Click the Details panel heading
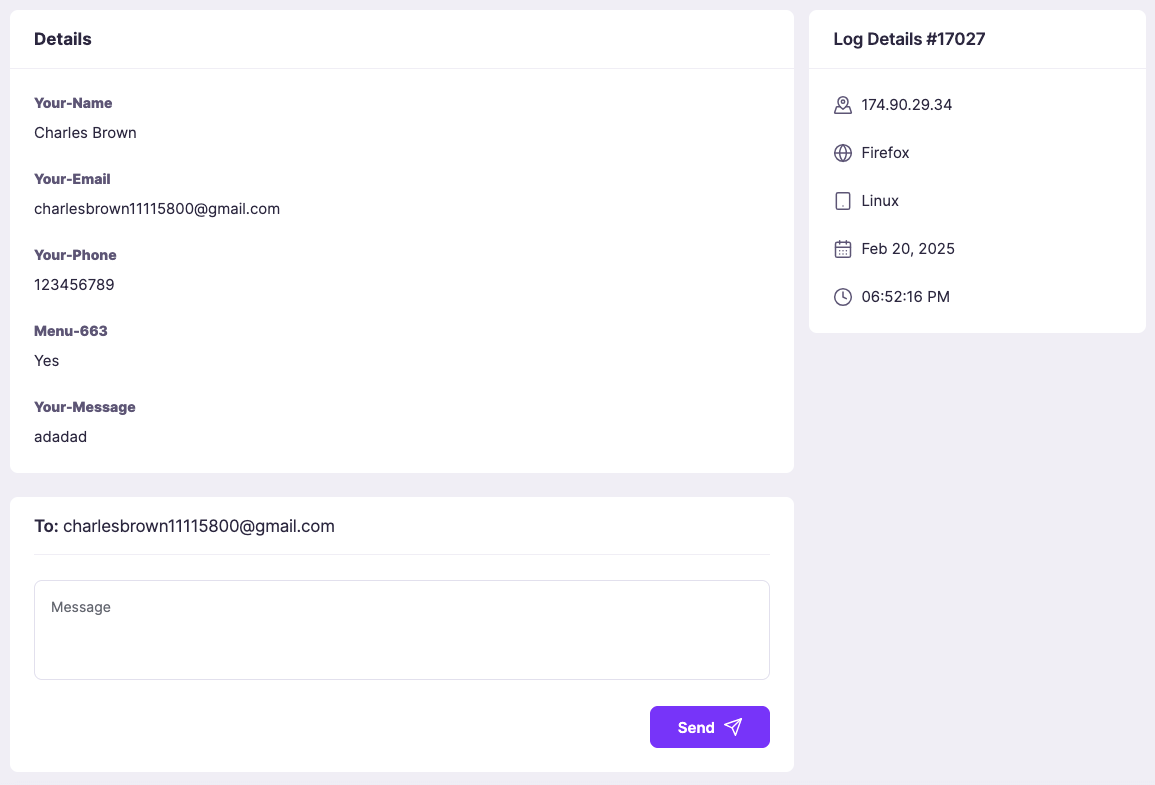 (62, 39)
